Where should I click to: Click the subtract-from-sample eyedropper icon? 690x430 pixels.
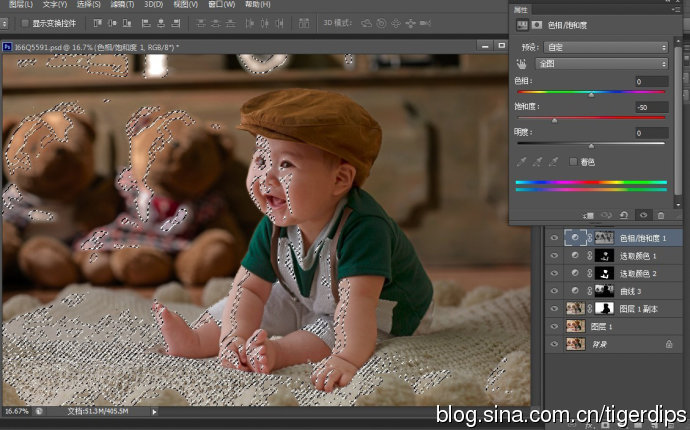tap(553, 162)
